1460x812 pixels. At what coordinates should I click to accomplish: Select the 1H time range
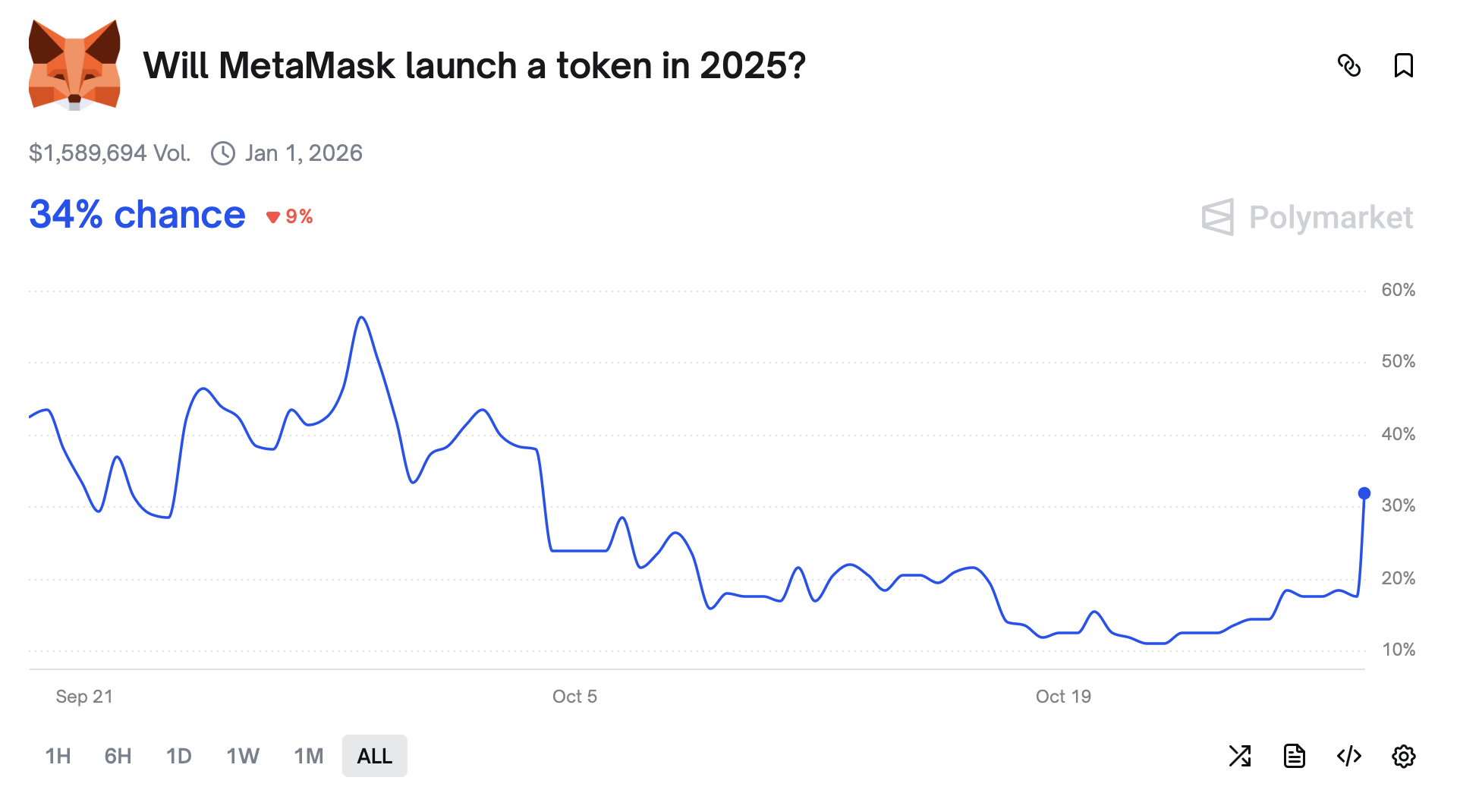pos(58,756)
